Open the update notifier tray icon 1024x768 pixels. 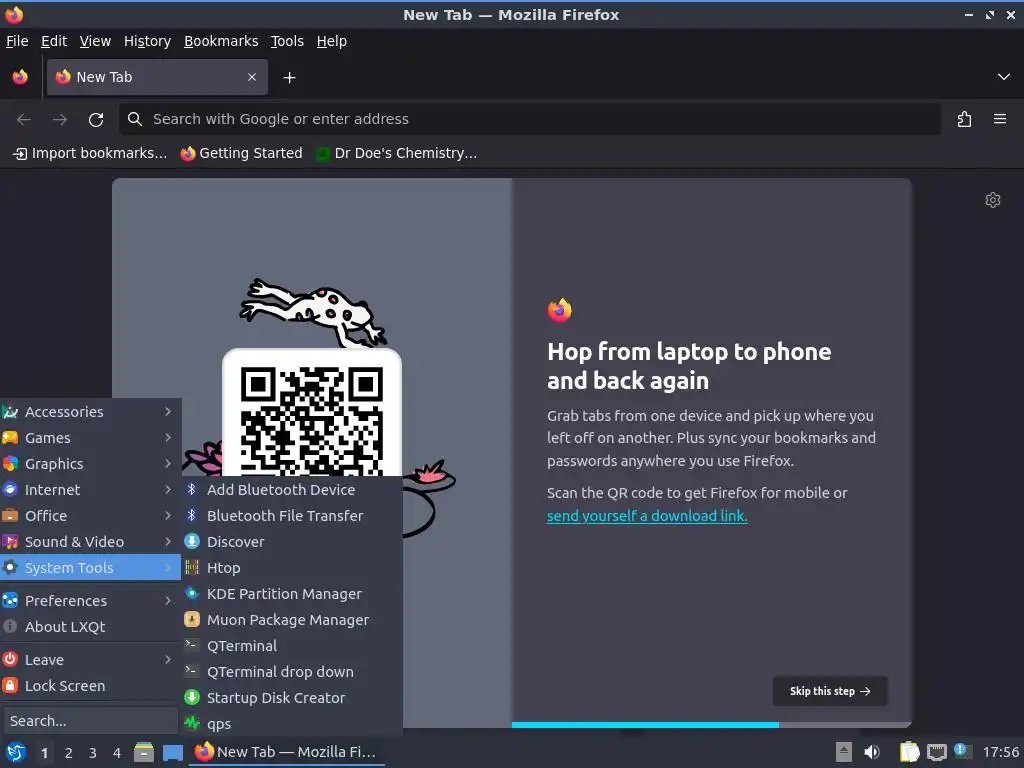click(x=961, y=750)
